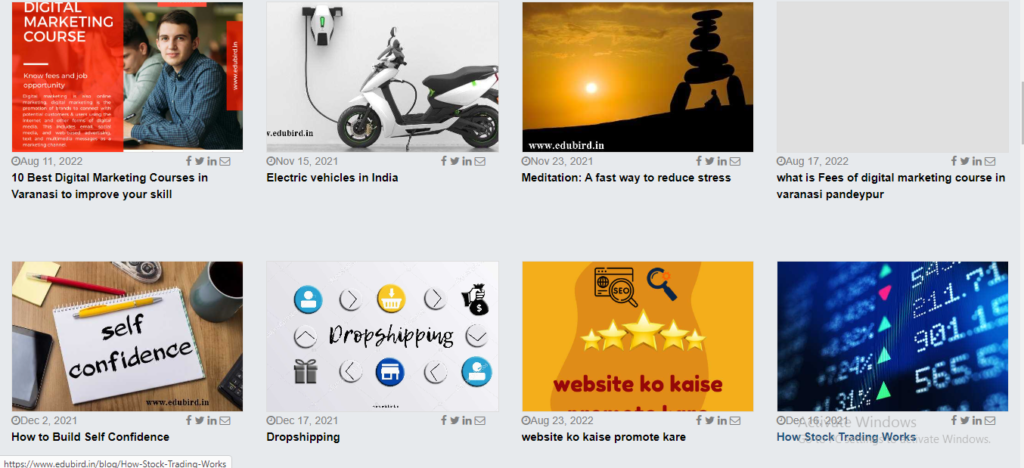Screen dimensions: 1024x468
Task: Email the Fees of digital marketing post
Action: 990,161
